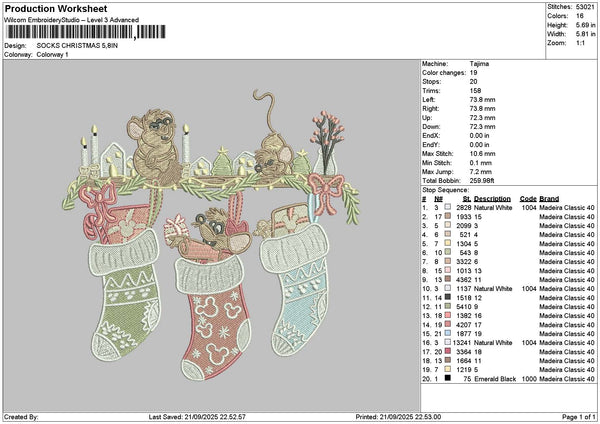
Task: Select the code '1000' in the last row
Action: tap(529, 379)
